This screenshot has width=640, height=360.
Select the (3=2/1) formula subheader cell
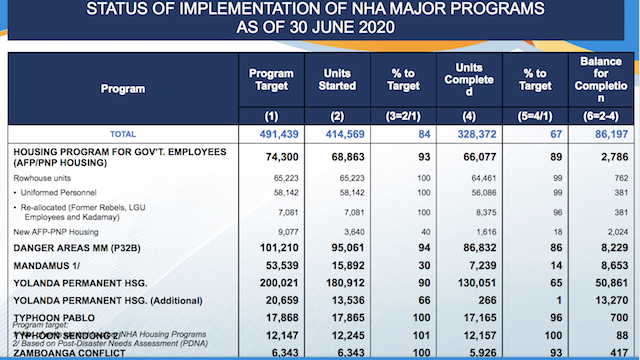tap(403, 116)
